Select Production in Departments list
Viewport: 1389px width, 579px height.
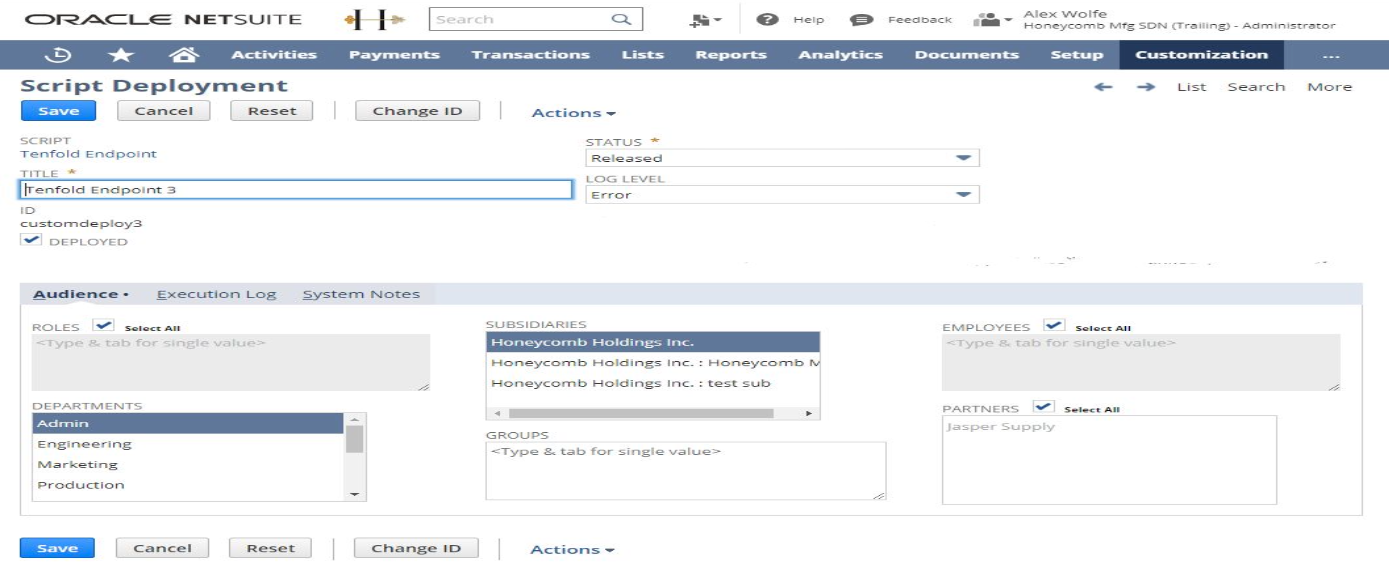(x=189, y=485)
